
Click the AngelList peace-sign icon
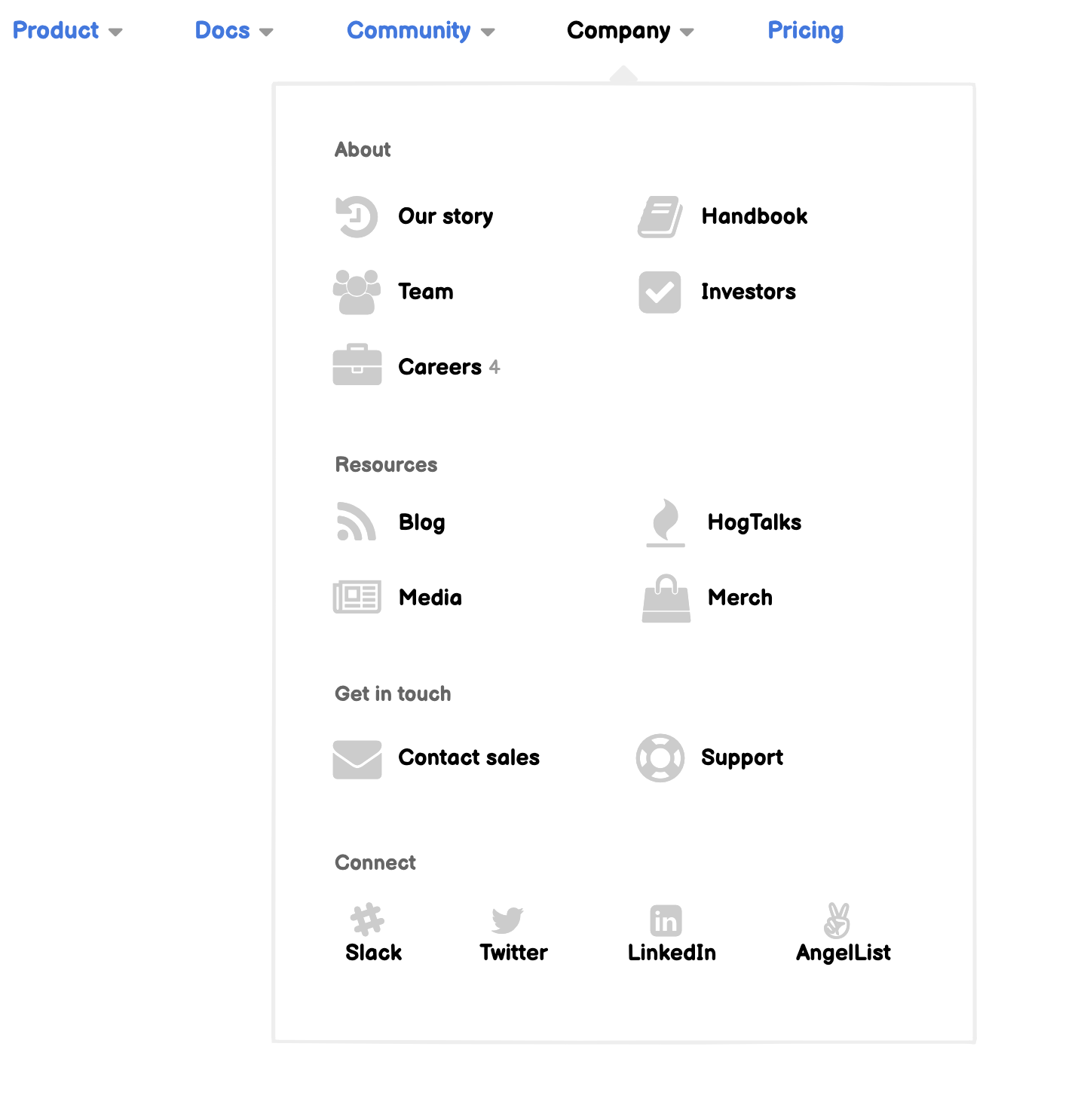[837, 920]
